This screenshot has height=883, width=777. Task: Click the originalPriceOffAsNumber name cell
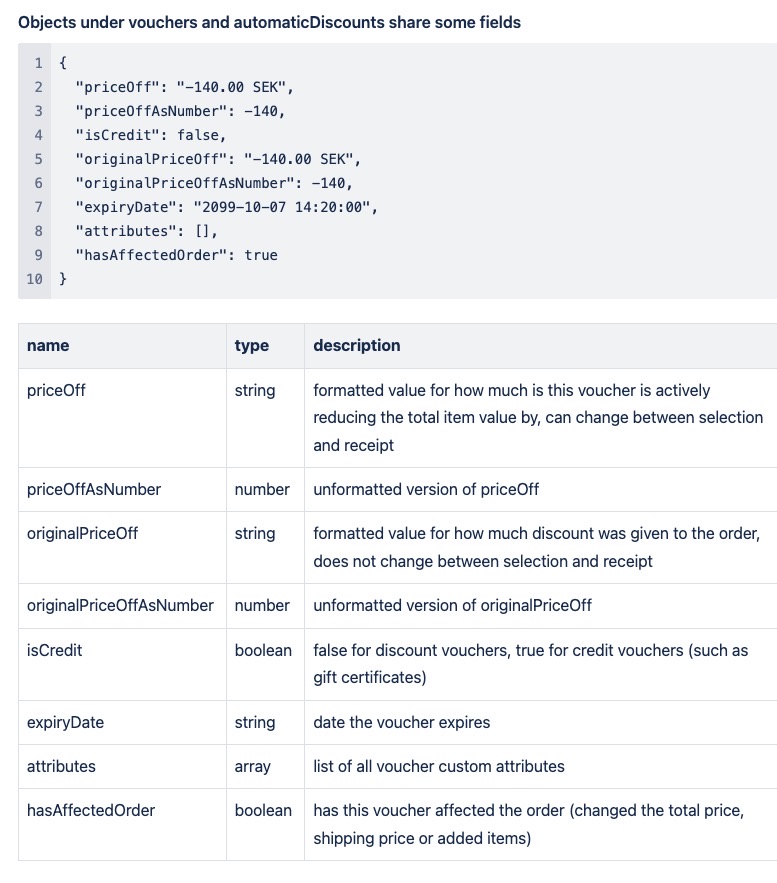pos(120,605)
